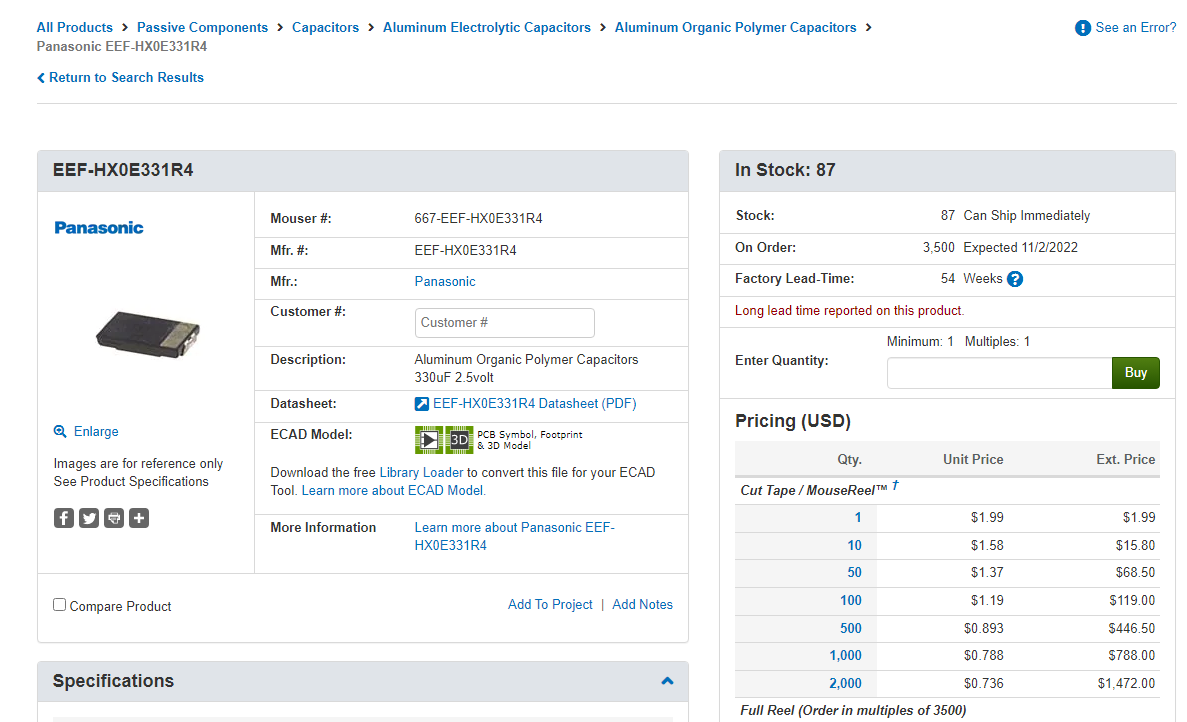Screen dimensions: 1187x722
Task: Click the 3D model ECAD icon
Action: coord(459,440)
